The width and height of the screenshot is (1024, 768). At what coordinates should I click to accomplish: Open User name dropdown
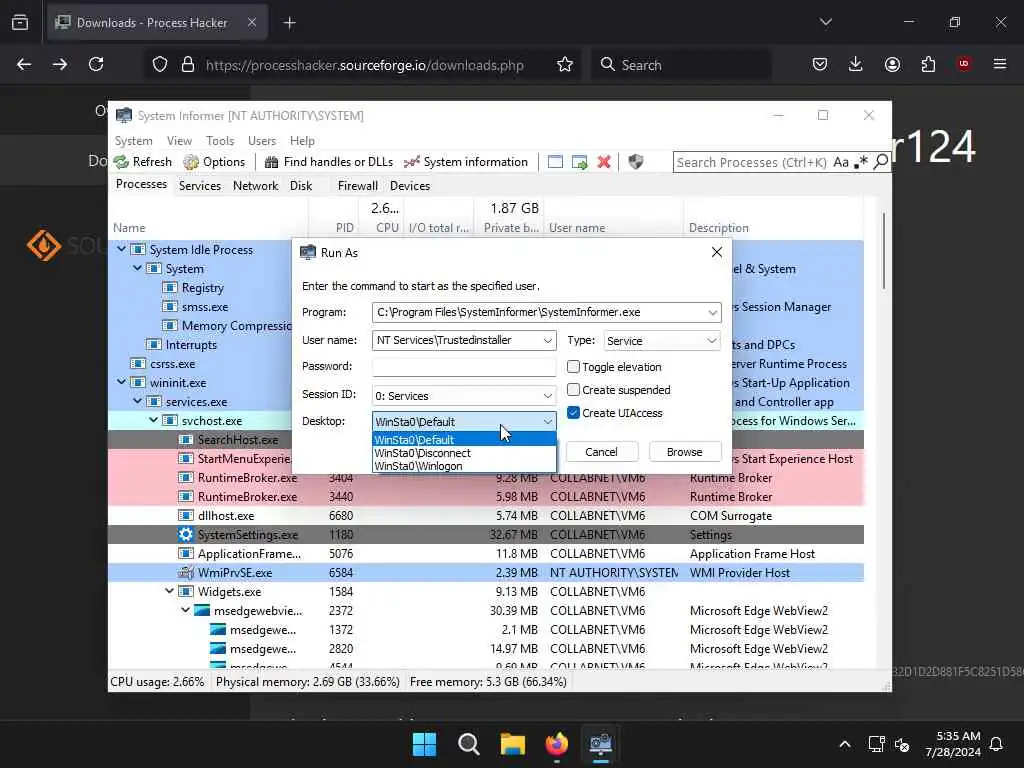[x=547, y=341]
